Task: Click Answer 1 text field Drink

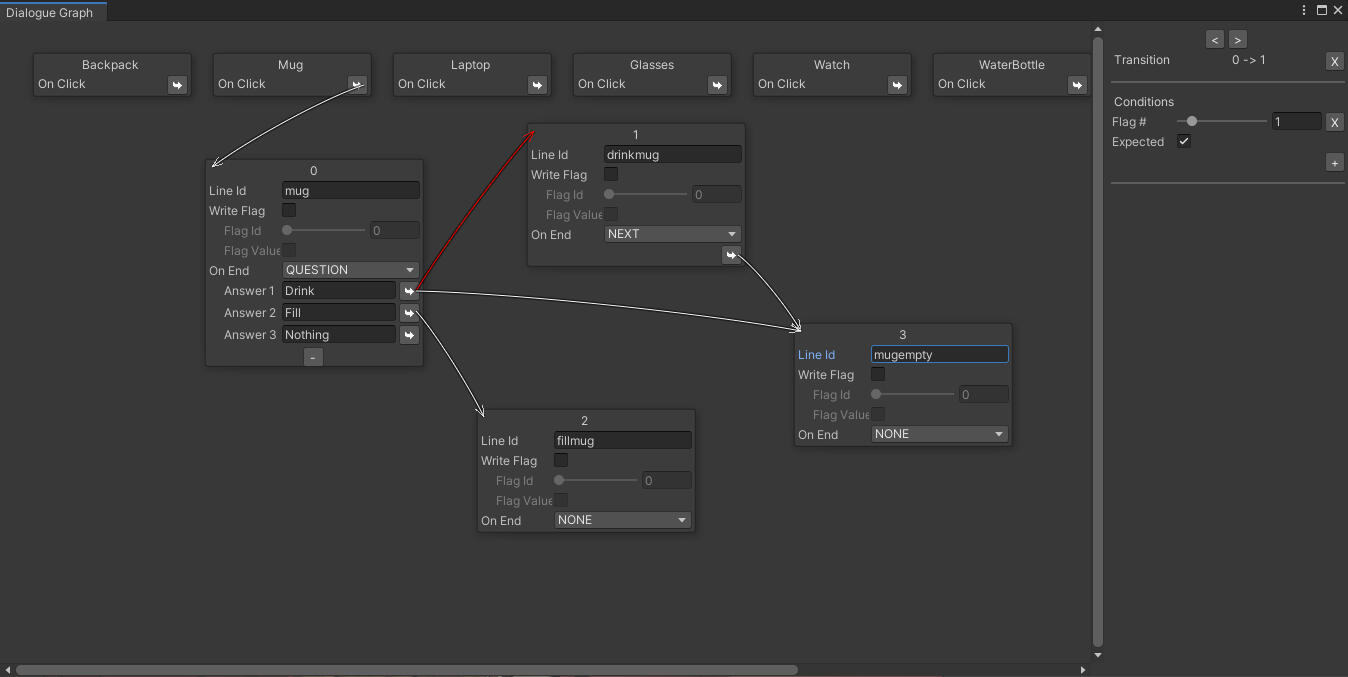Action: pos(339,291)
